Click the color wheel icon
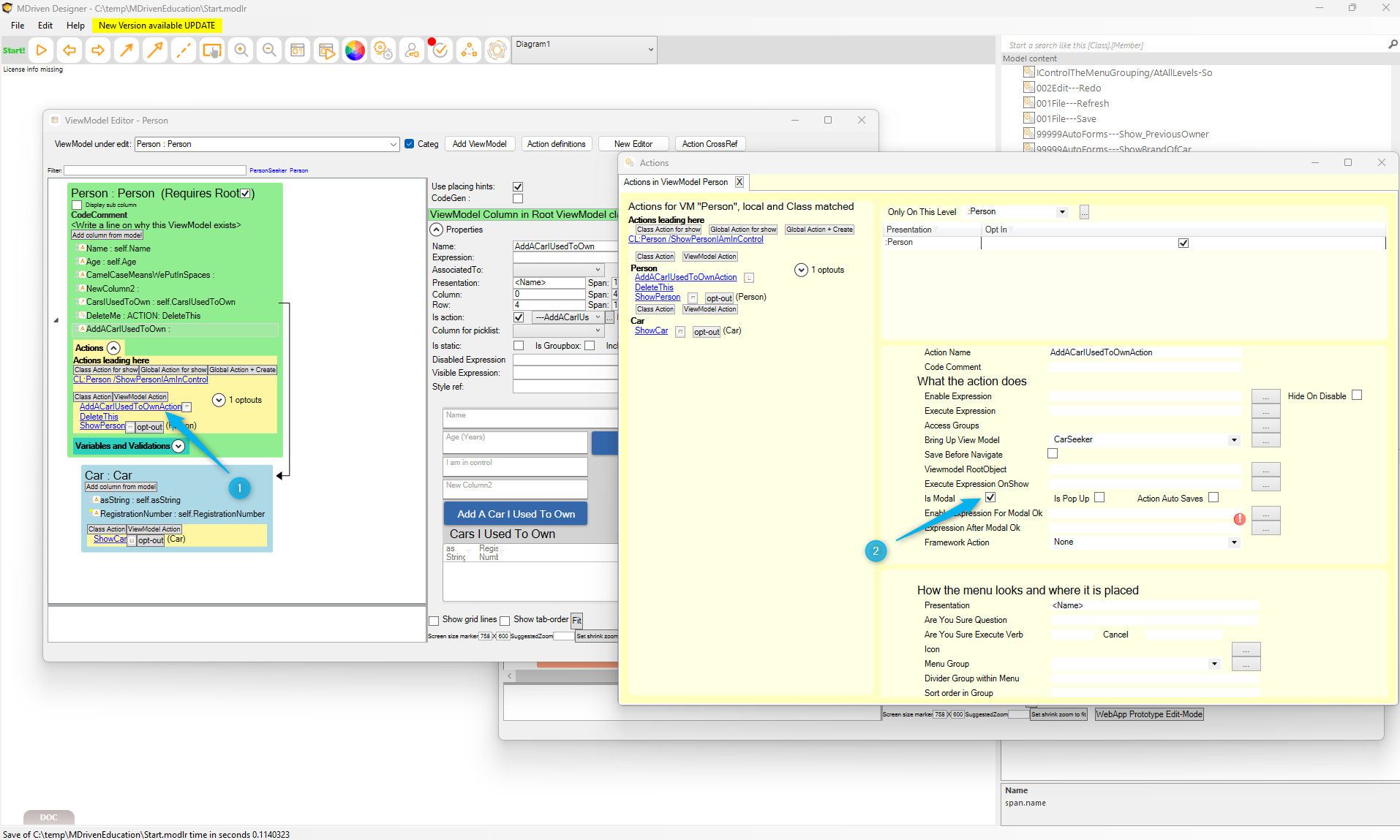Viewport: 1400px width, 840px height. point(355,50)
